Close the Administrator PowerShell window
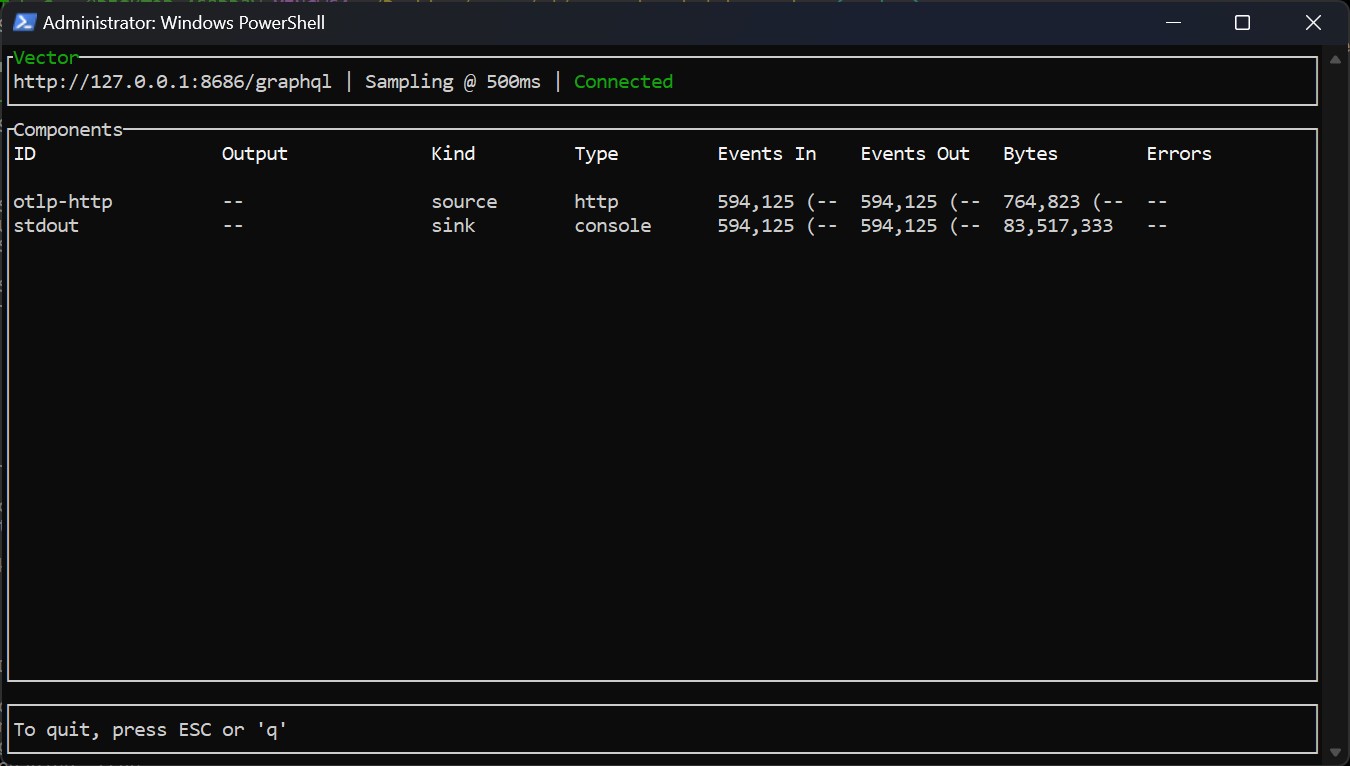The height and width of the screenshot is (766, 1350). [1313, 22]
